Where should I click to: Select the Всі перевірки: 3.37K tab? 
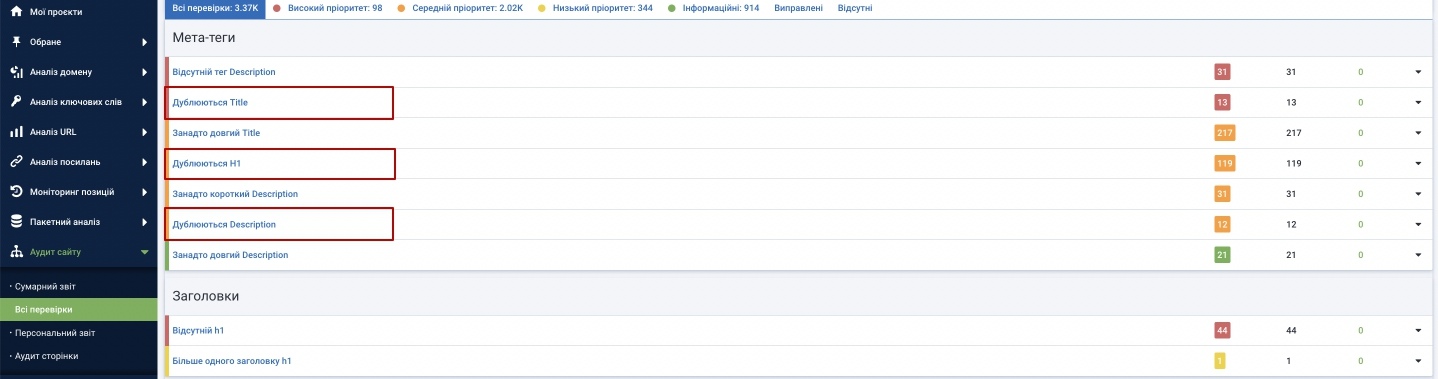point(216,8)
